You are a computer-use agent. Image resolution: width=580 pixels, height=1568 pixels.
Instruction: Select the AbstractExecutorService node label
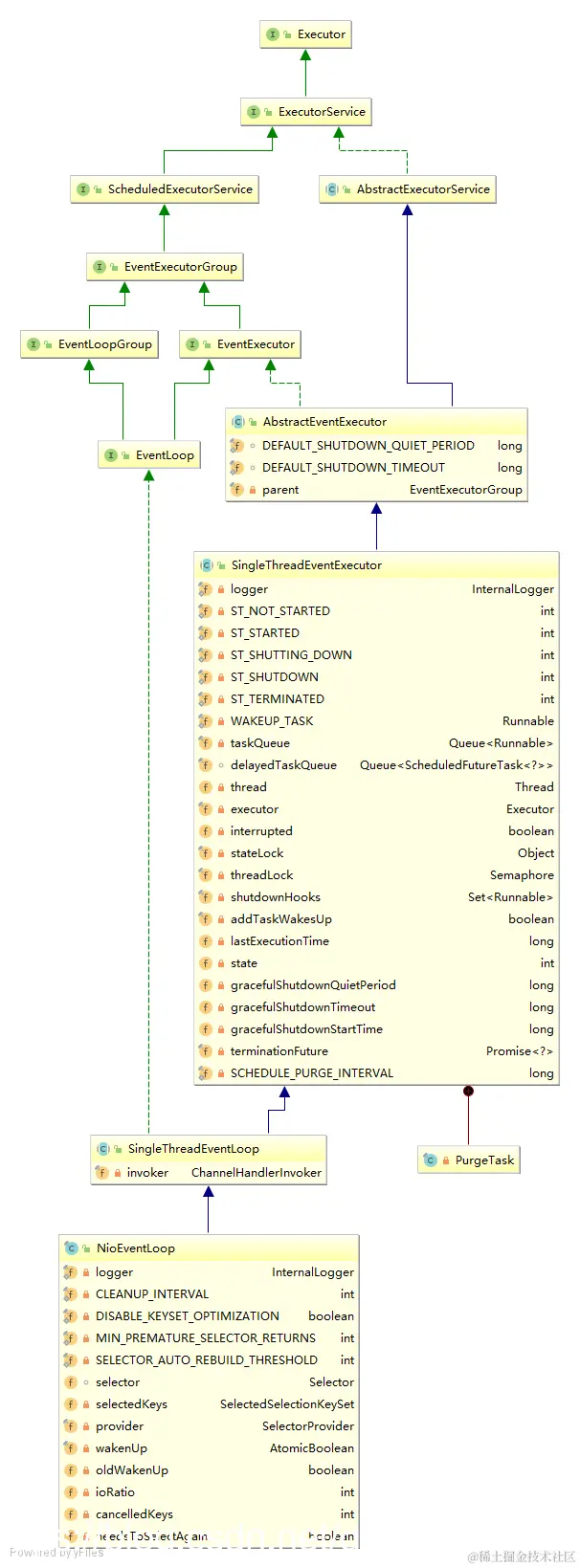point(423,189)
